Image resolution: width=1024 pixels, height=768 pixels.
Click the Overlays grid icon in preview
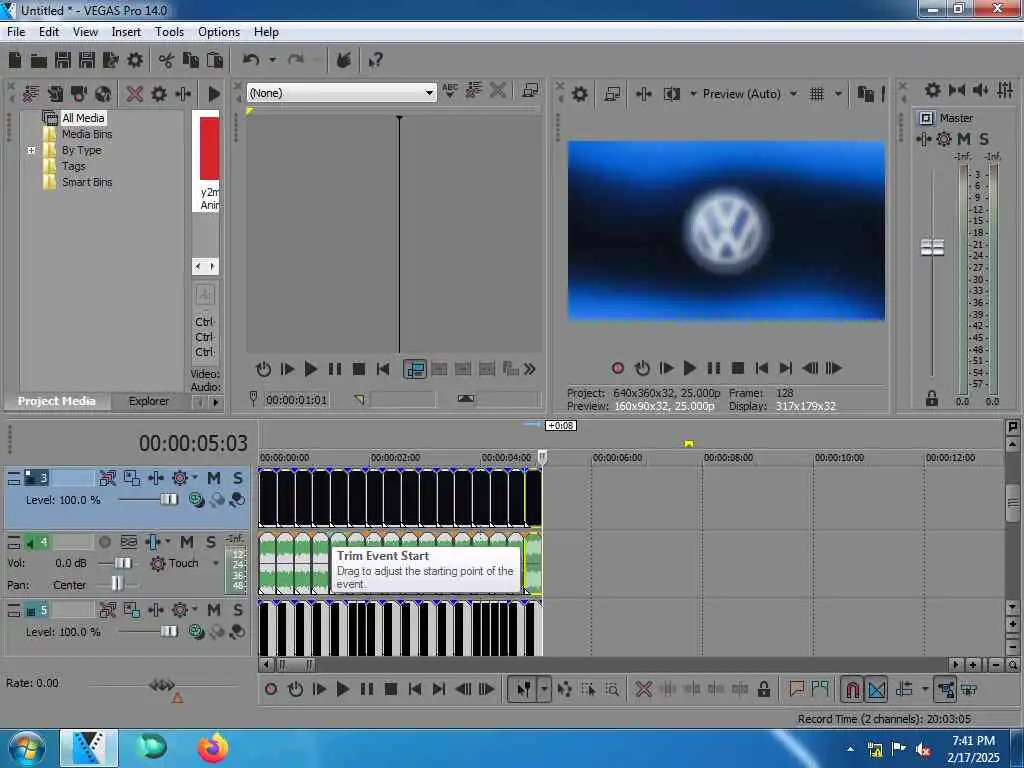(817, 94)
